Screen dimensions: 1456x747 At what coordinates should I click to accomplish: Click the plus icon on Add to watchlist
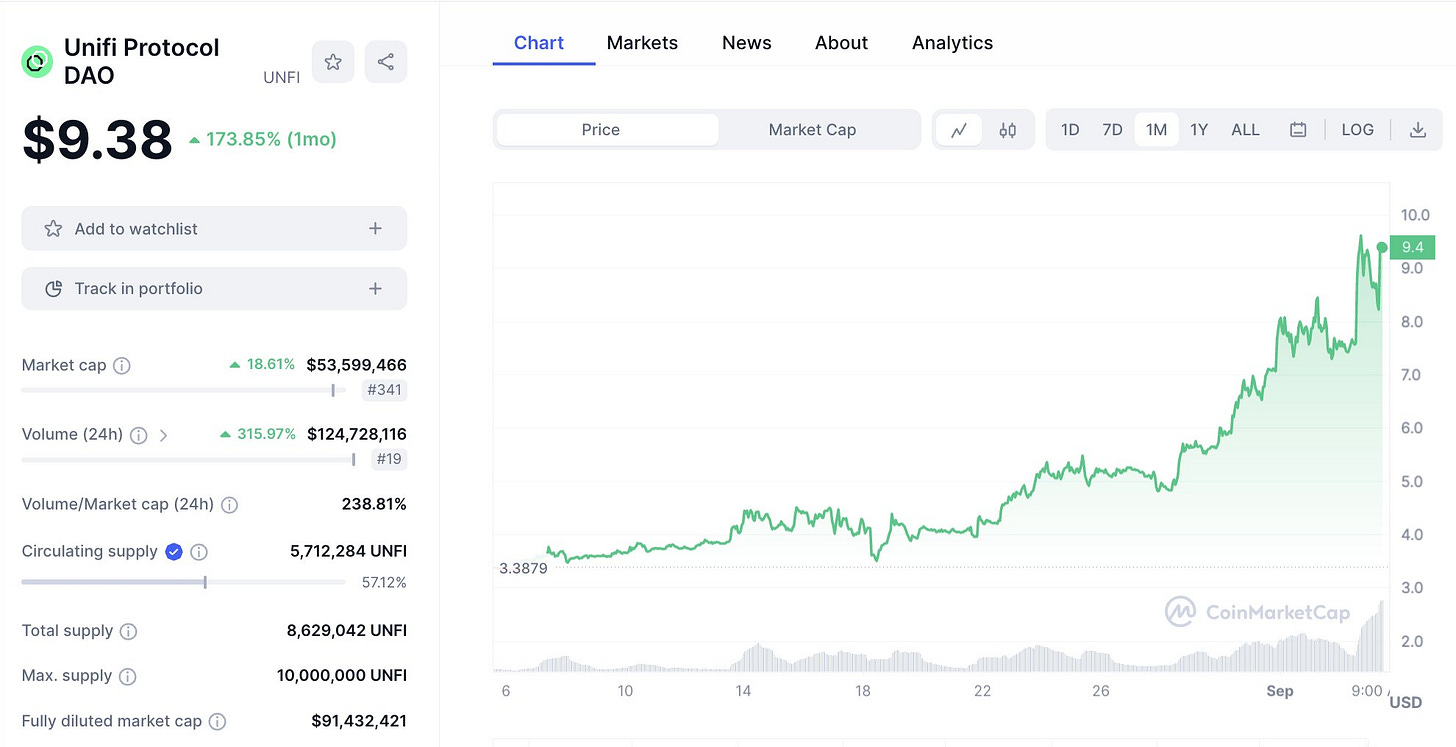[375, 229]
